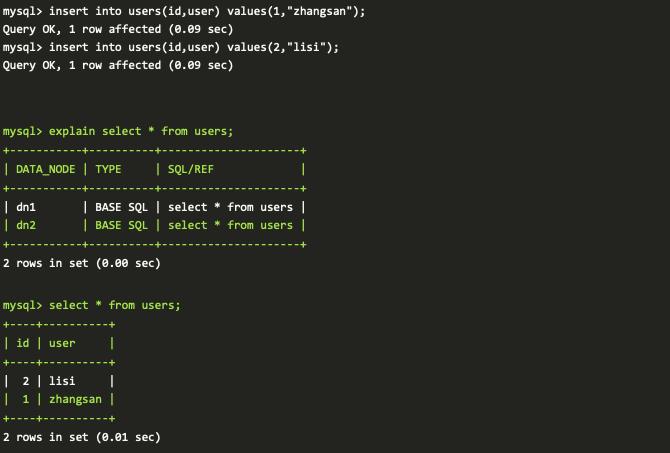Image resolution: width=670 pixels, height=453 pixels.
Task: Click the plain select from users command
Action: (x=92, y=305)
